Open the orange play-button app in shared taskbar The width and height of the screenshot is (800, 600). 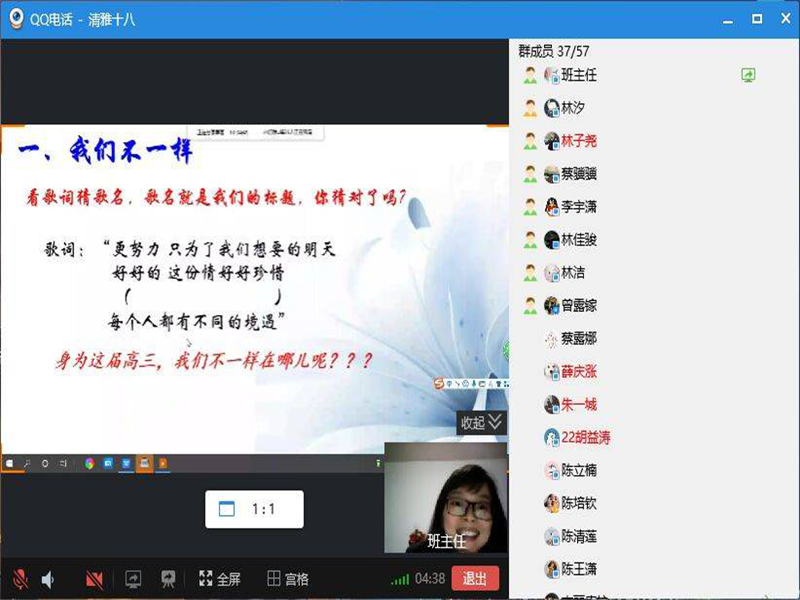pos(163,463)
